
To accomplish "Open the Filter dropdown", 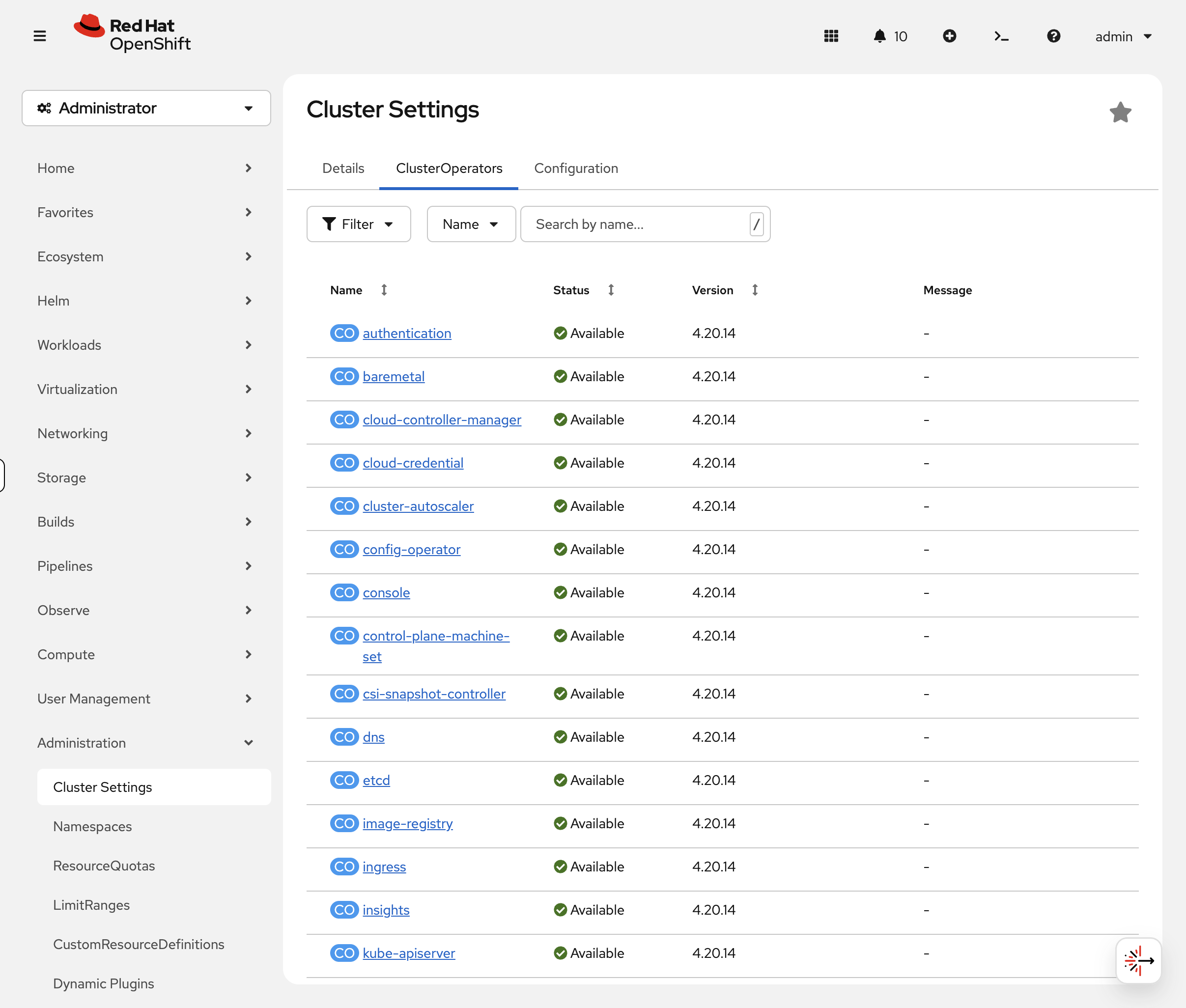I will [358, 224].
